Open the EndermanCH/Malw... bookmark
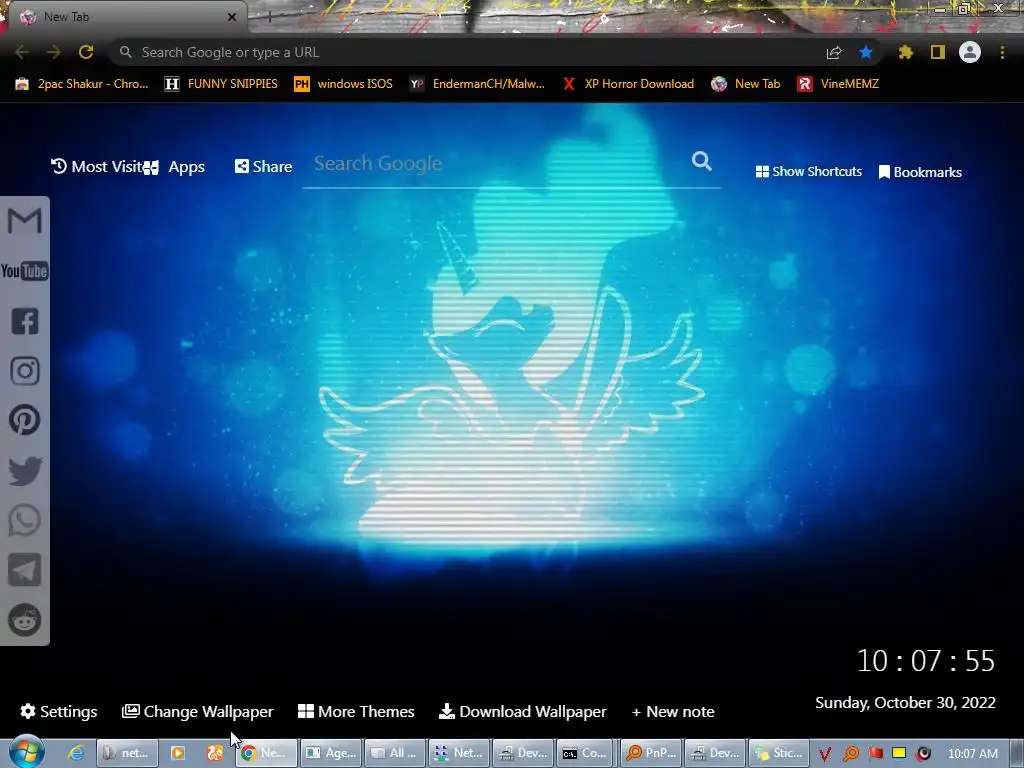The image size is (1024, 768). [477, 84]
